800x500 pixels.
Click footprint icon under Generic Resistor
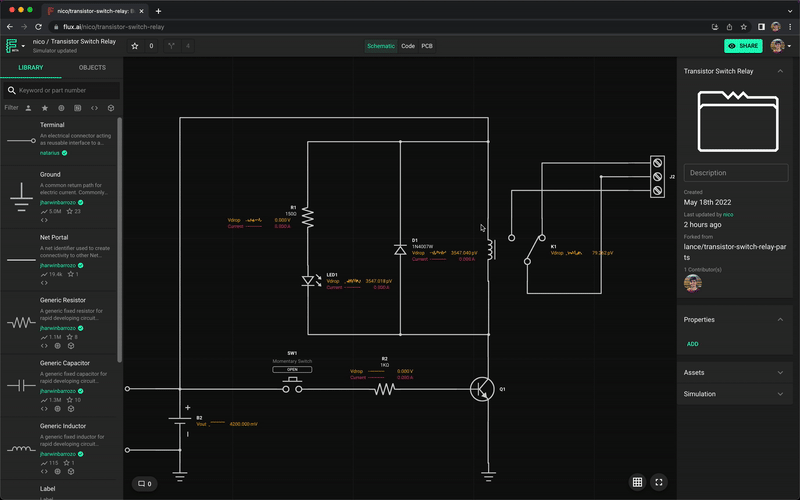tap(57, 346)
